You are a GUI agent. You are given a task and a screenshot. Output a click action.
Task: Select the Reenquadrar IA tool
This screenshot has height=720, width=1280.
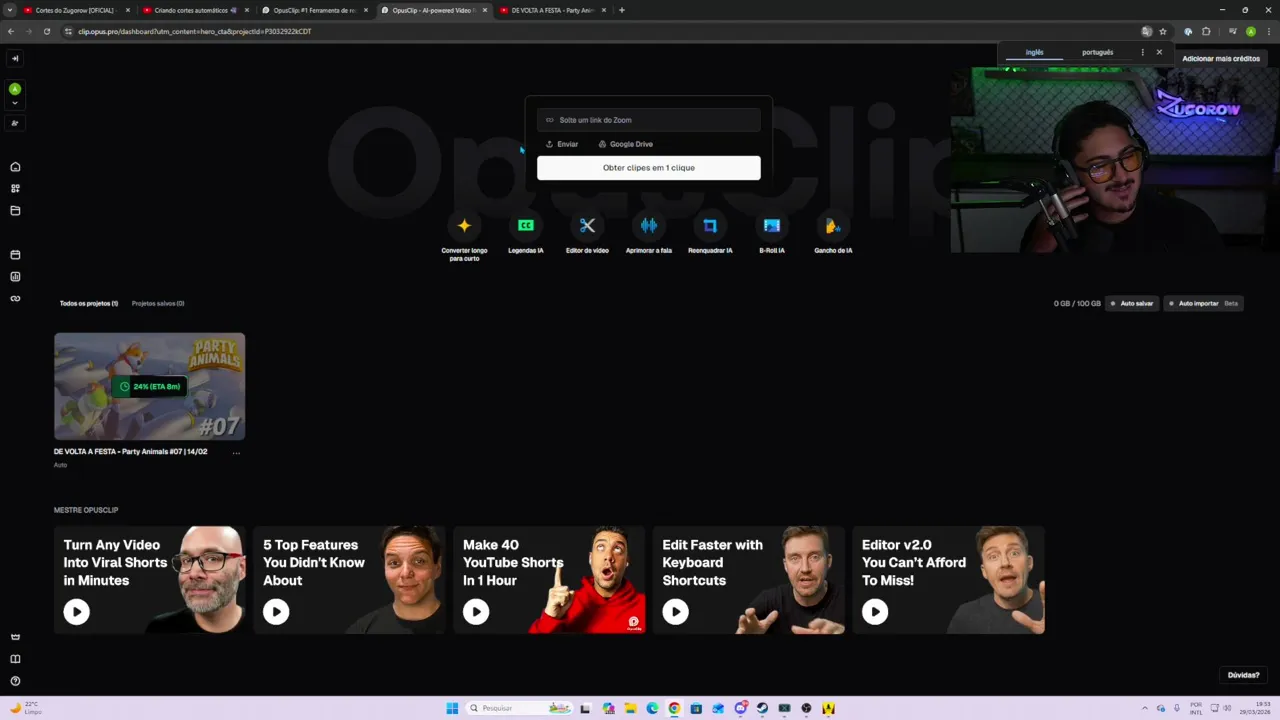tap(710, 234)
